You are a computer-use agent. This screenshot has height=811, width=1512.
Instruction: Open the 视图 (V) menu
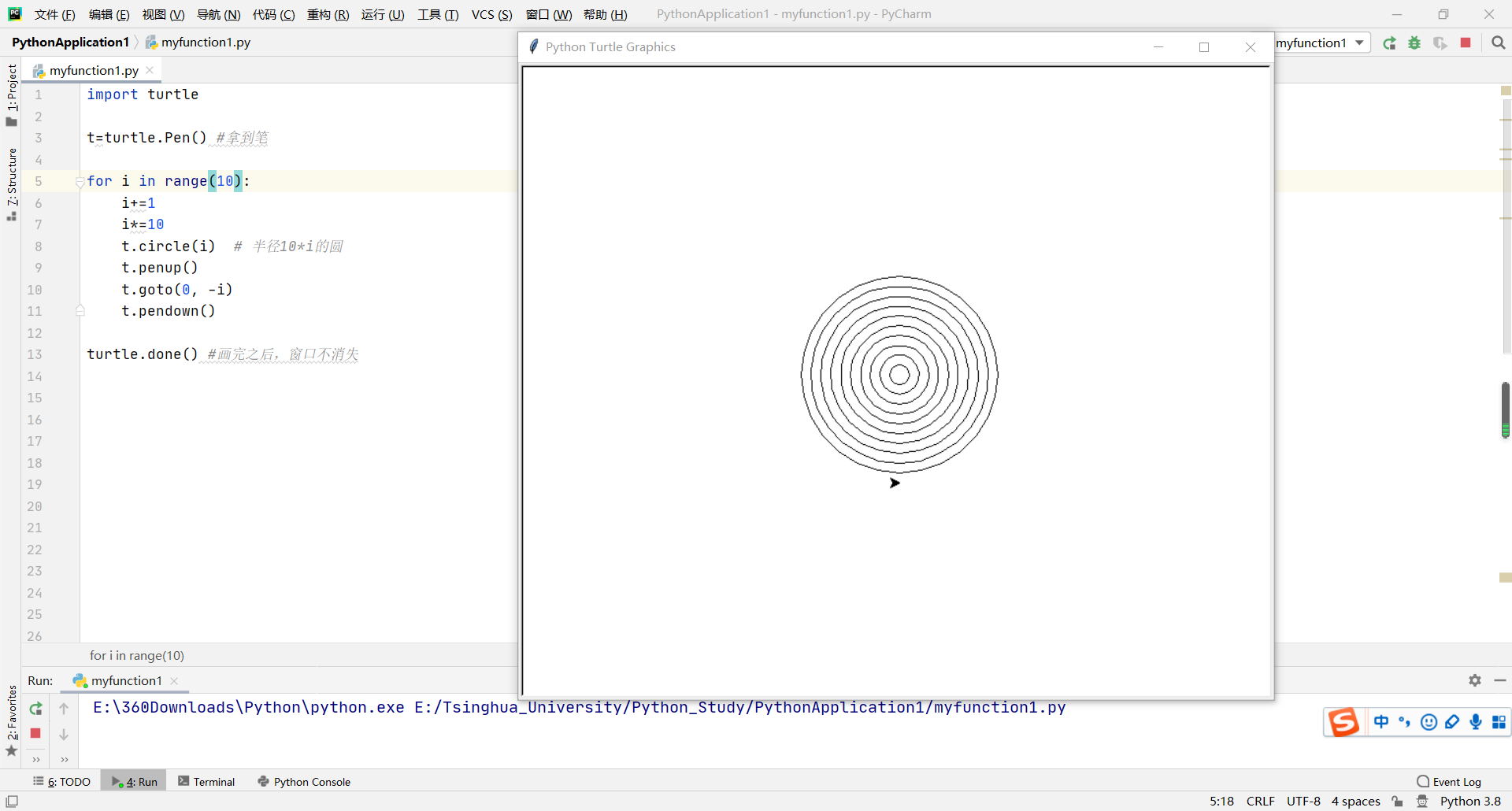(x=163, y=15)
